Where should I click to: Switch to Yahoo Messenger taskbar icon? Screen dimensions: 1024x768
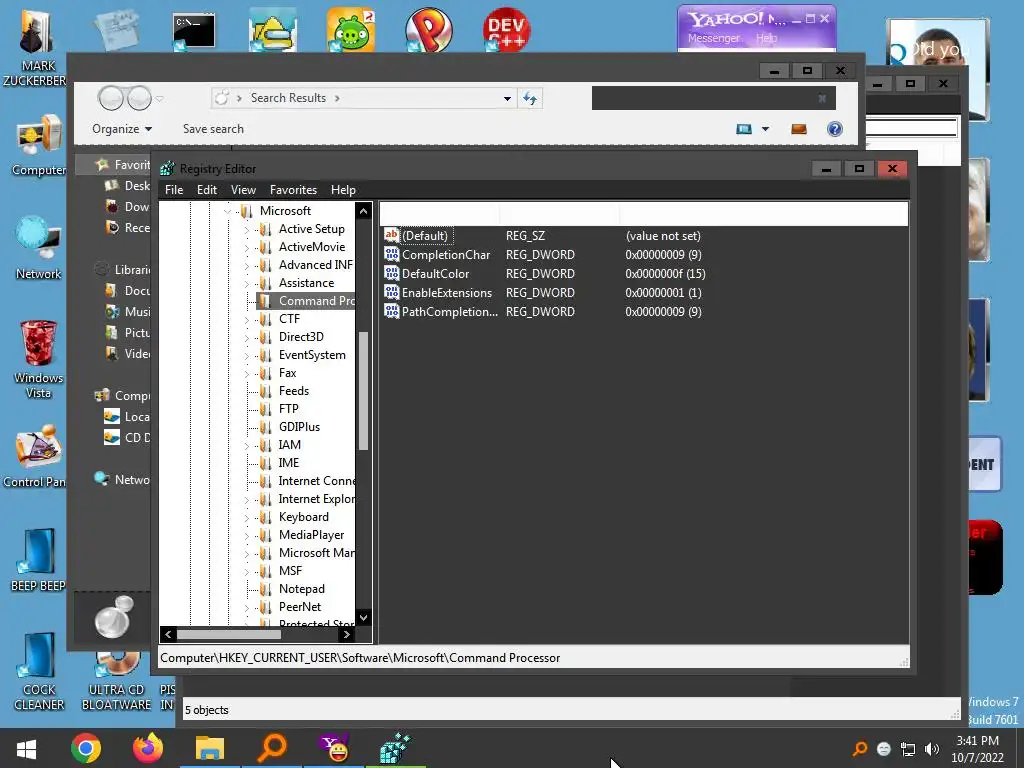pos(335,748)
